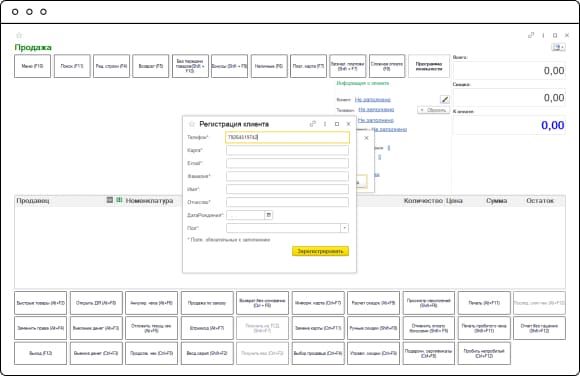Click Просмотр накоплений (Shift+F6) button
Viewport: 580px width, 376px height.
tap(429, 303)
